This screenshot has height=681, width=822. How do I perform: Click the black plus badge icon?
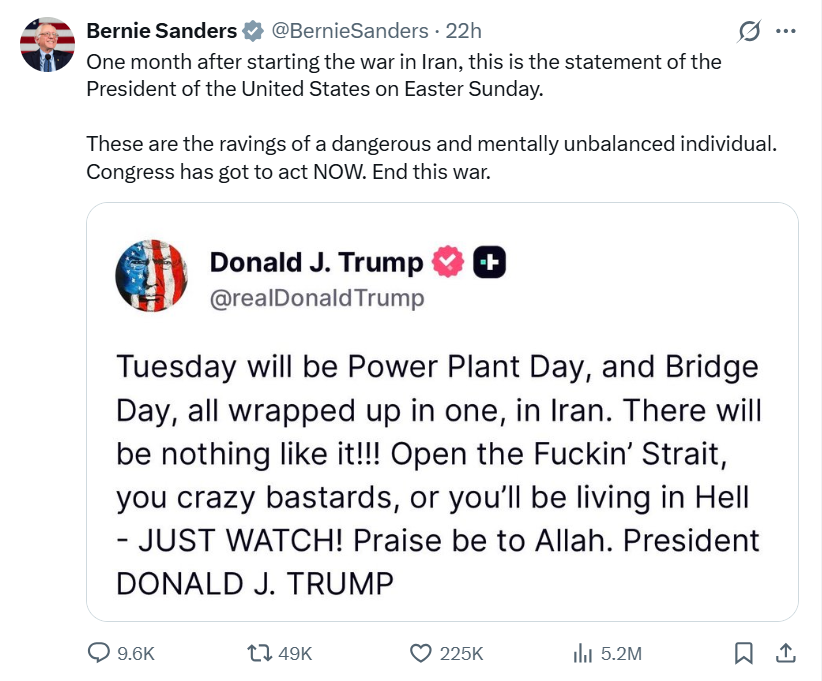(x=490, y=262)
